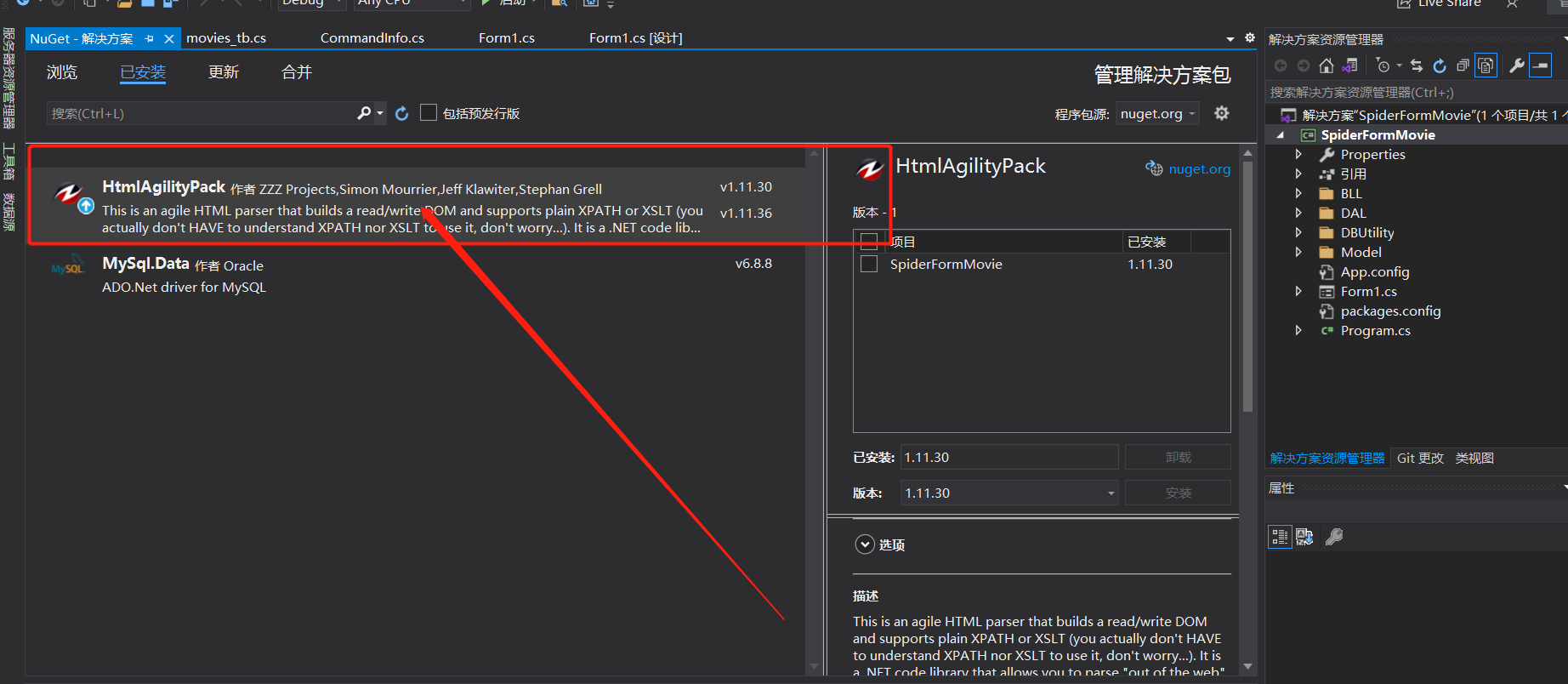
Task: Expand the DAL folder arrow
Action: tap(1298, 213)
